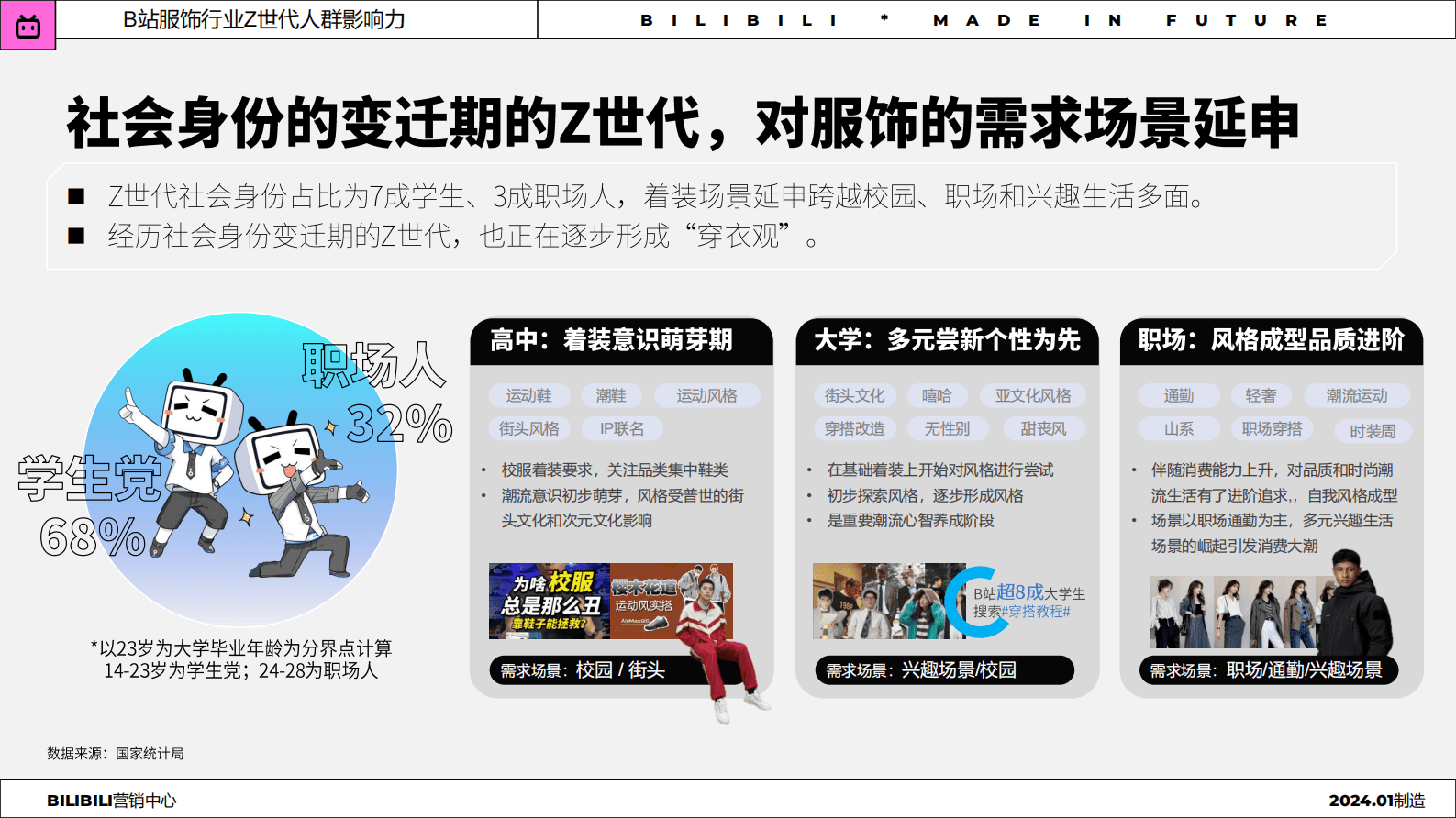The height and width of the screenshot is (818, 1456).
Task: Select the '无性别' tag
Action: pos(947,428)
